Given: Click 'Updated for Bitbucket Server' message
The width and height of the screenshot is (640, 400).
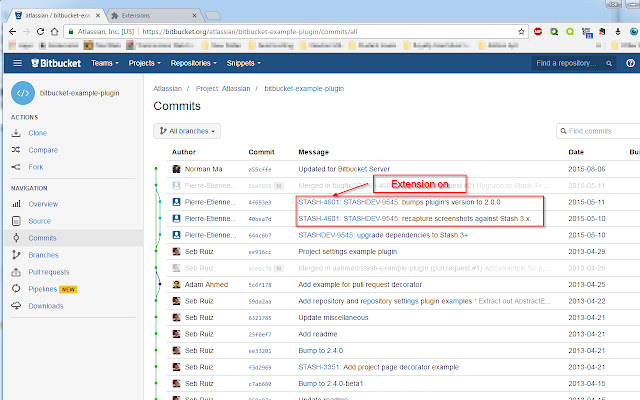Looking at the screenshot, I should pos(344,169).
